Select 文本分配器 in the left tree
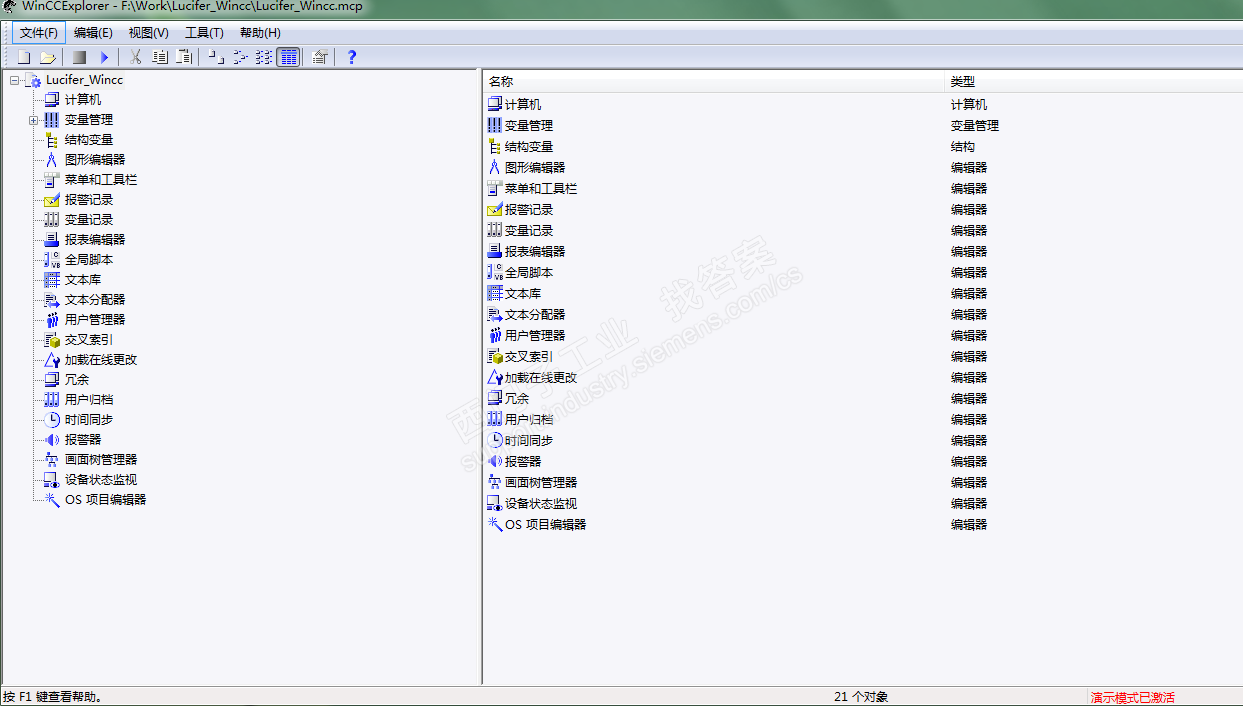The height and width of the screenshot is (706, 1243). [x=95, y=300]
